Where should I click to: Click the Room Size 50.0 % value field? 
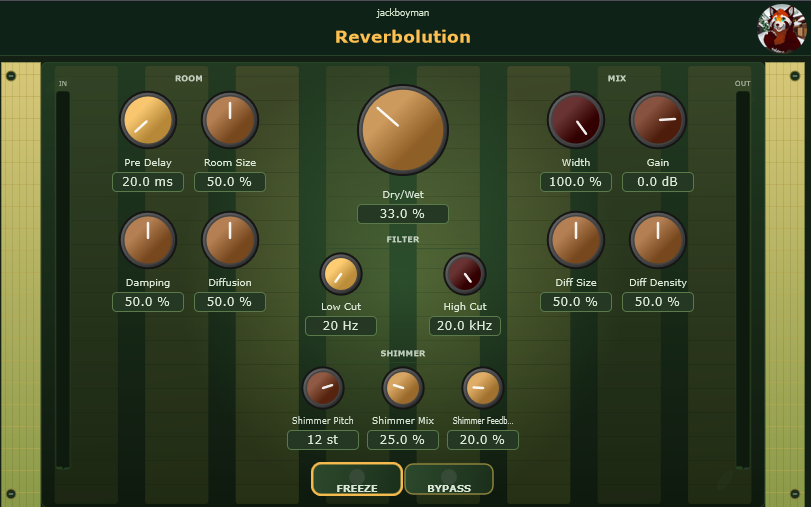pos(230,182)
